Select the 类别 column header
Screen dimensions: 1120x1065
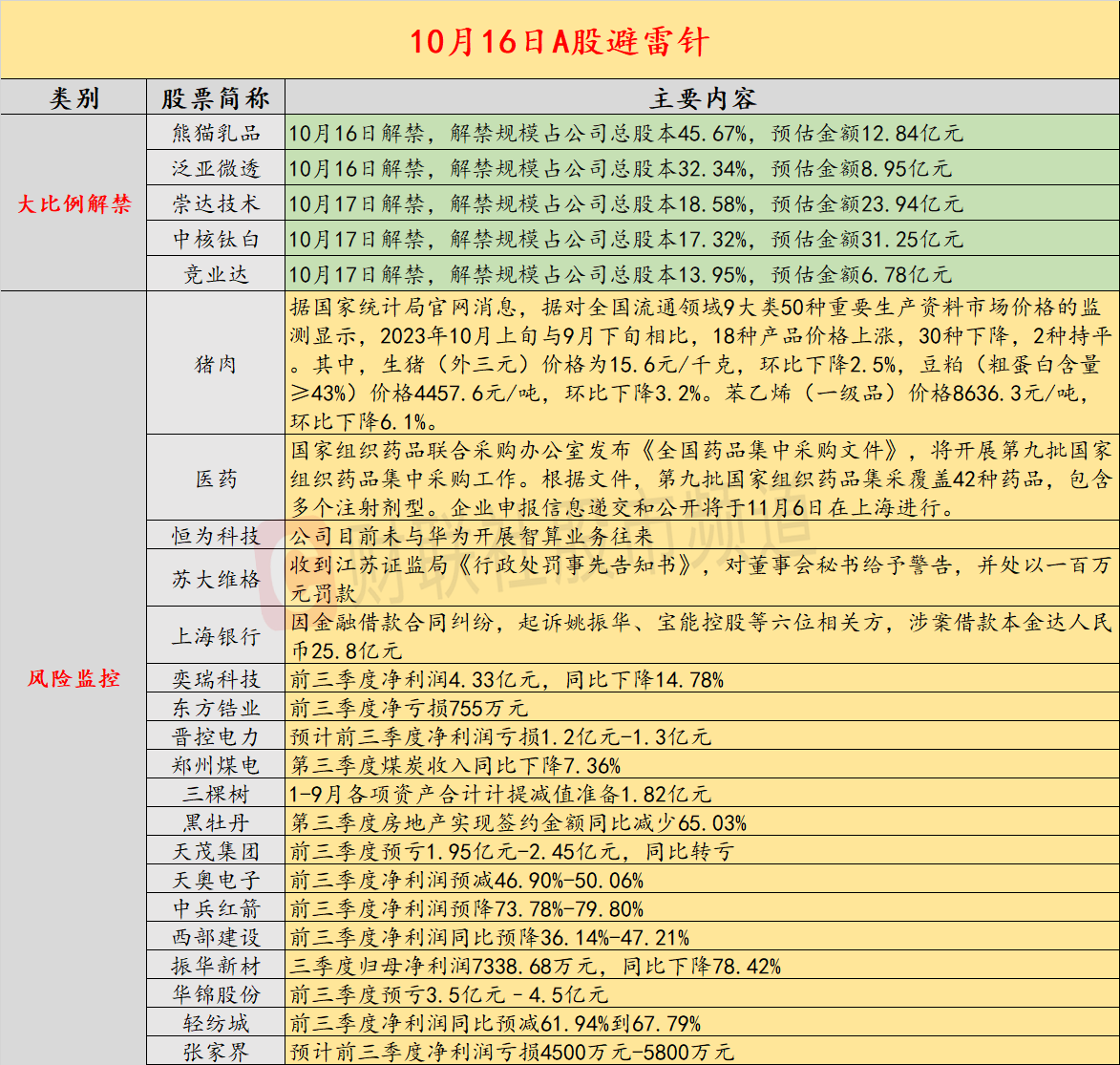(x=74, y=98)
